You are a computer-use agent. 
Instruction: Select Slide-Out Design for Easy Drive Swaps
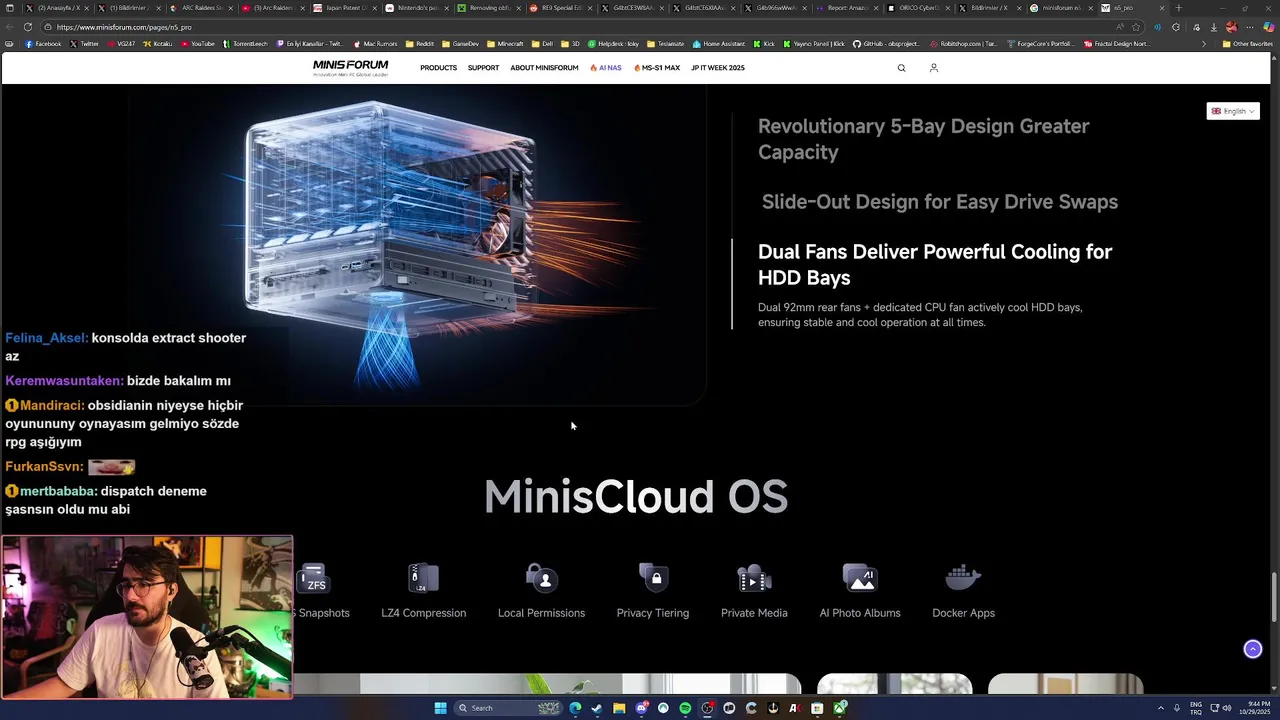tap(940, 202)
